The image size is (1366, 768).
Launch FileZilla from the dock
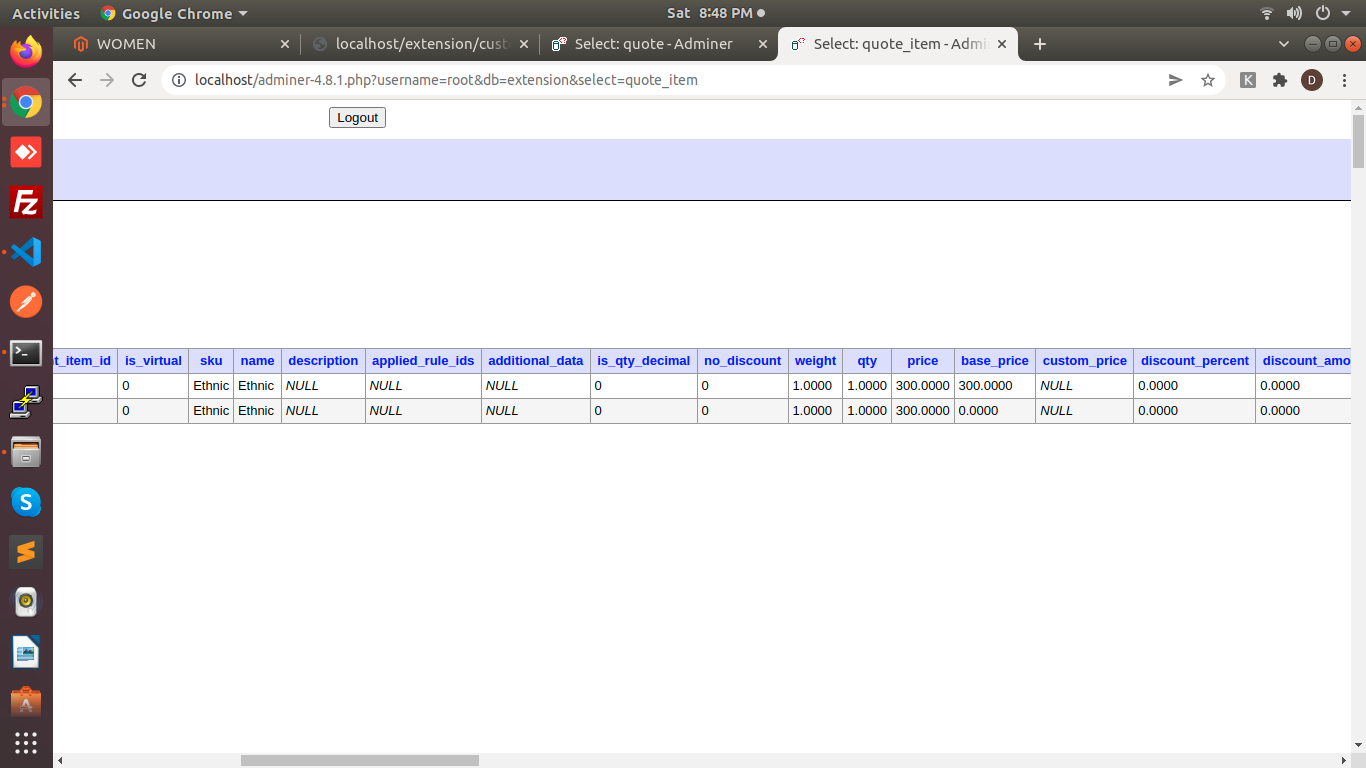[x=26, y=202]
